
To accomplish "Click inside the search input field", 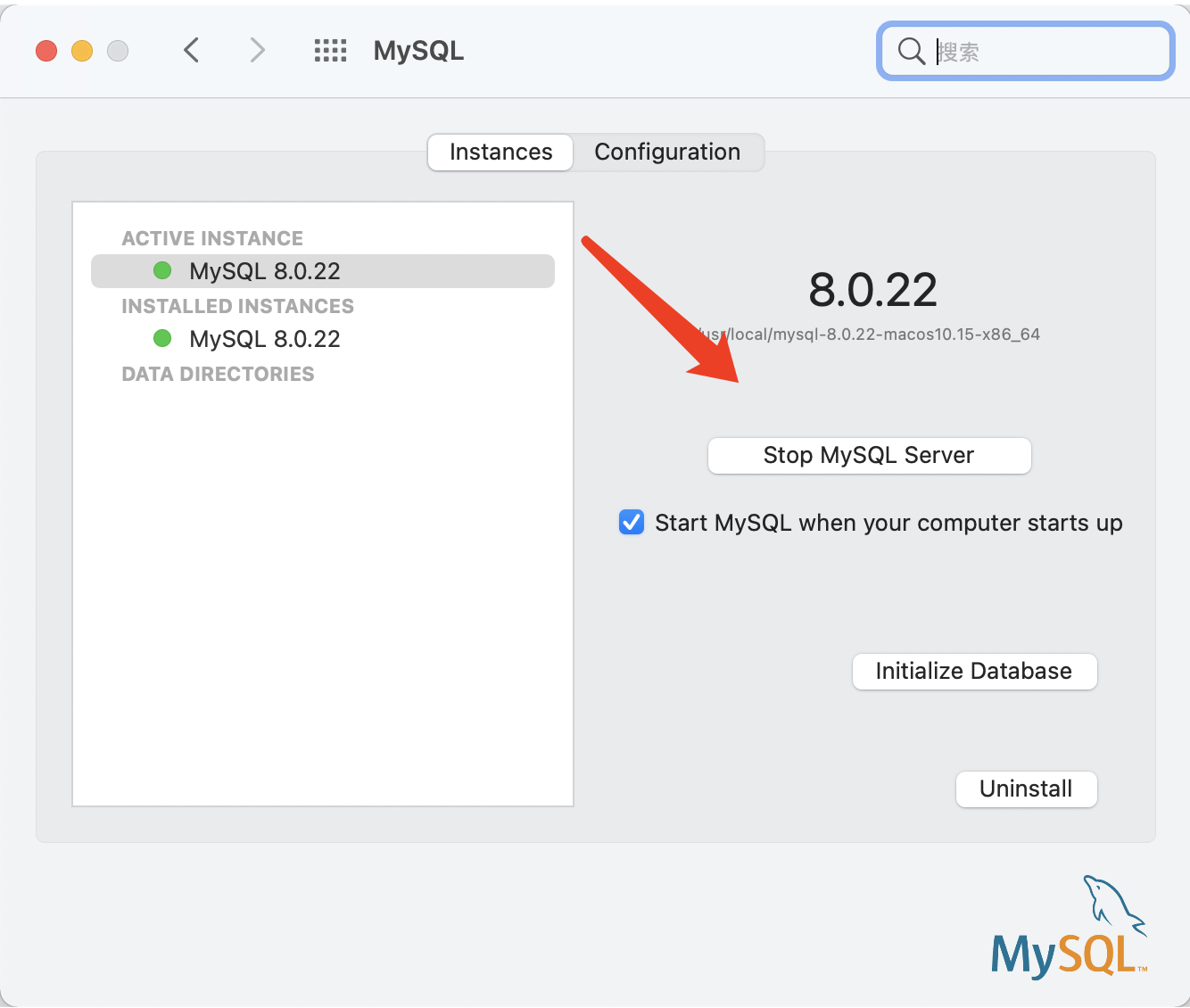I will [x=1026, y=51].
